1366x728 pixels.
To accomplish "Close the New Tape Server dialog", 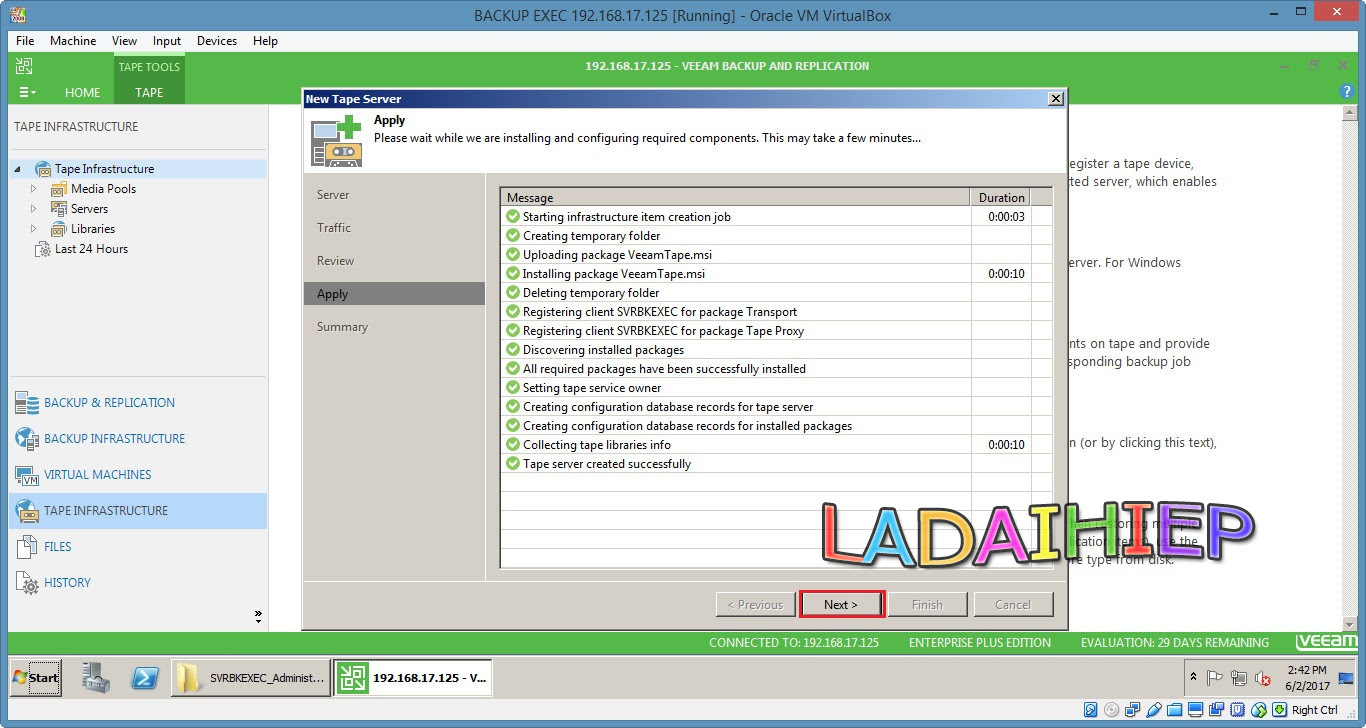I will tap(1056, 98).
